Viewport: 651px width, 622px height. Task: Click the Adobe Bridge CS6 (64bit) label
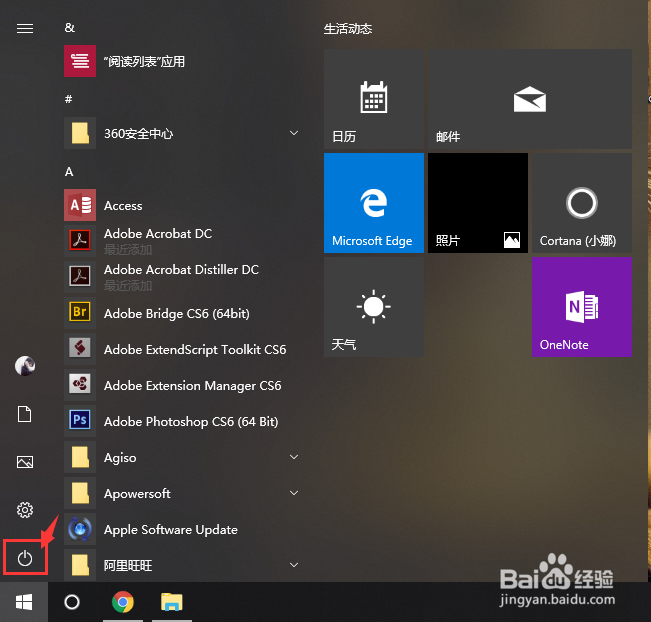click(x=176, y=313)
